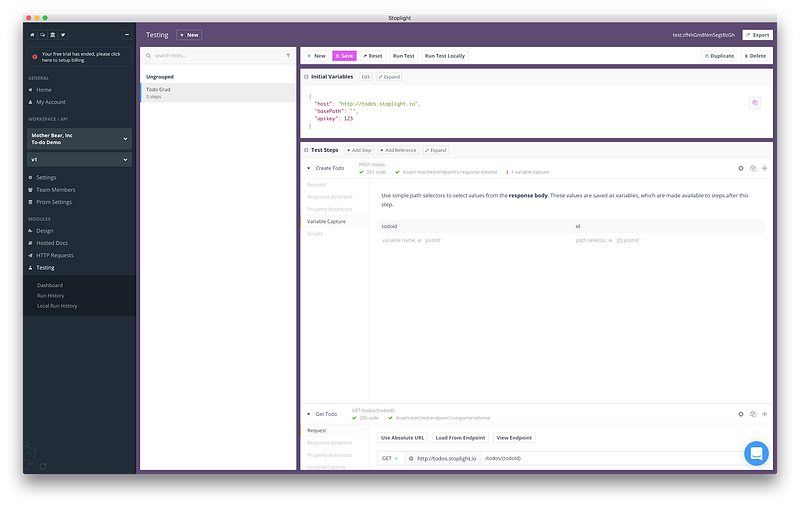Open Team Members page
This screenshot has width=800, height=507.
56,190
